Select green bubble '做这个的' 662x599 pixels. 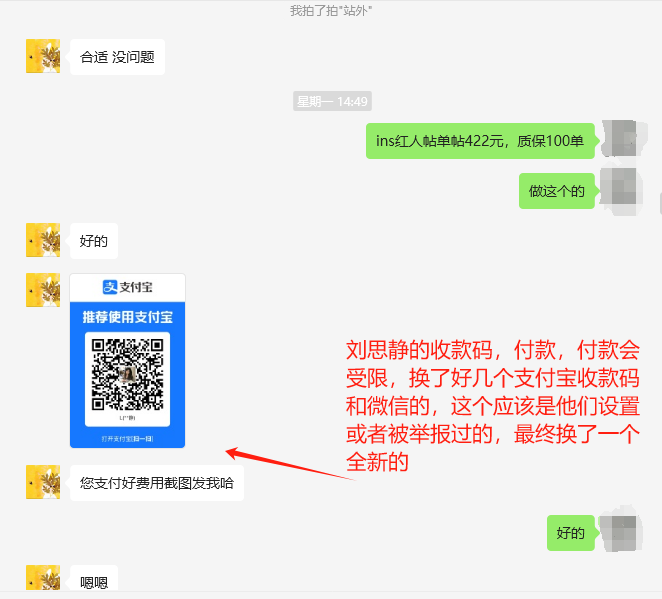[x=557, y=191]
